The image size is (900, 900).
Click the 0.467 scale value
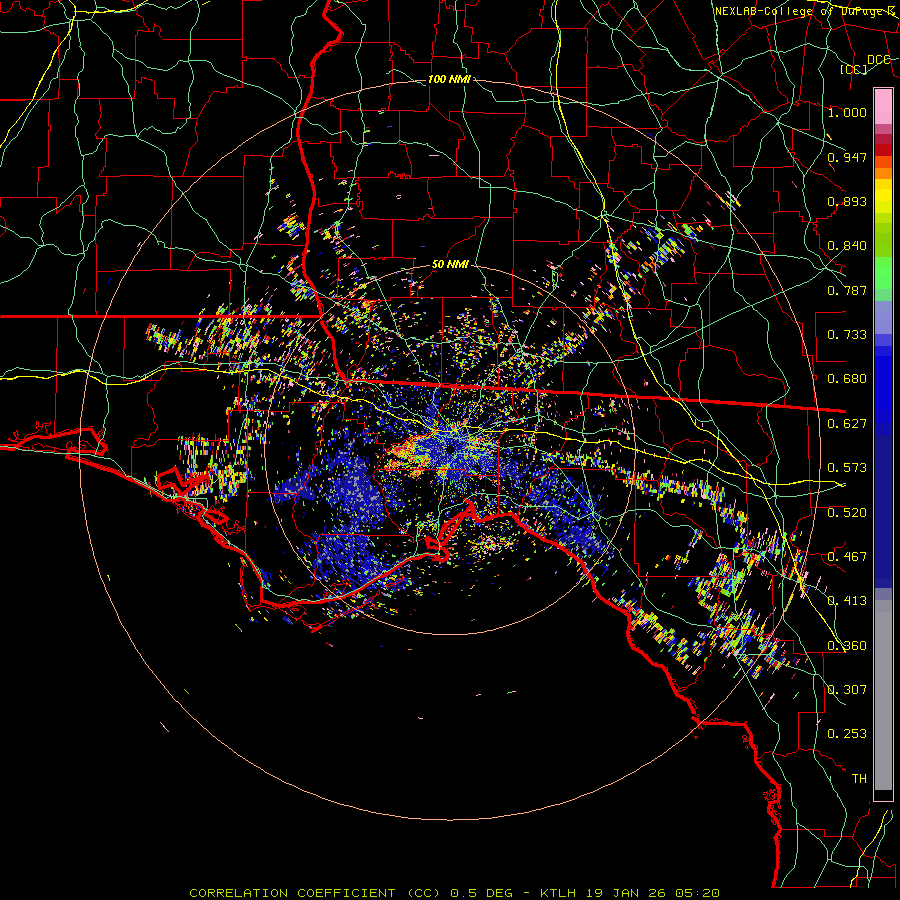(847, 556)
